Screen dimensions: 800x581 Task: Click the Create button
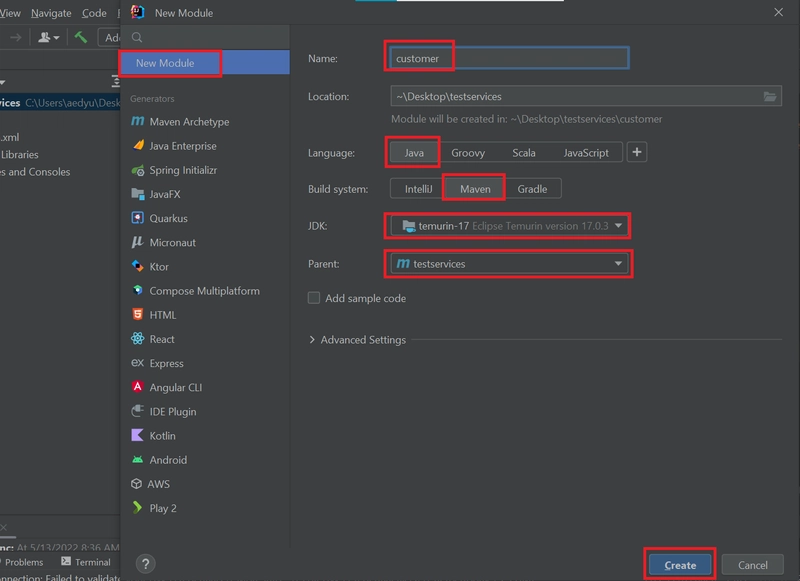(680, 565)
